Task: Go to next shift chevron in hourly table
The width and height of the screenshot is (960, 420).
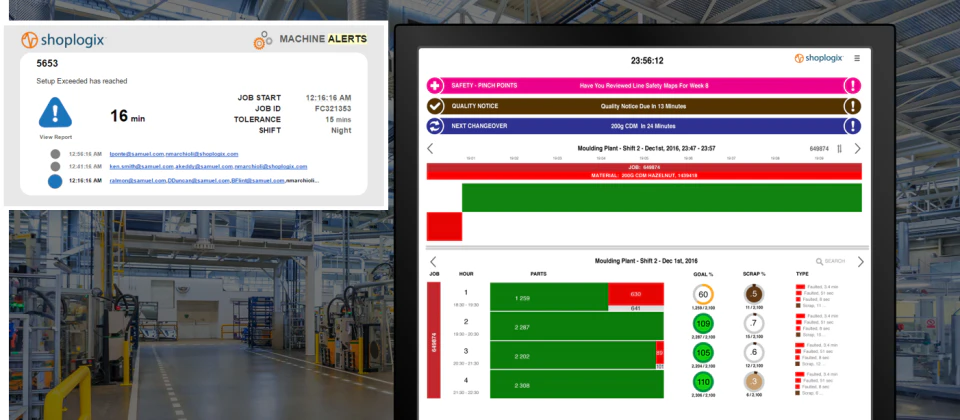Action: click(860, 261)
